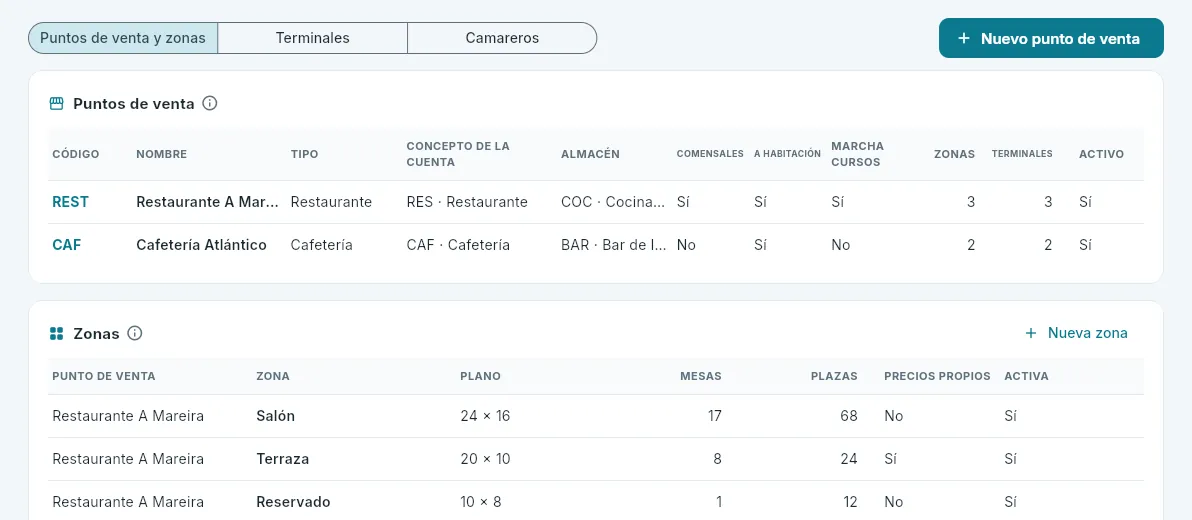1192x520 pixels.
Task: Click the ALMACÉN column header
Action: tap(591, 154)
